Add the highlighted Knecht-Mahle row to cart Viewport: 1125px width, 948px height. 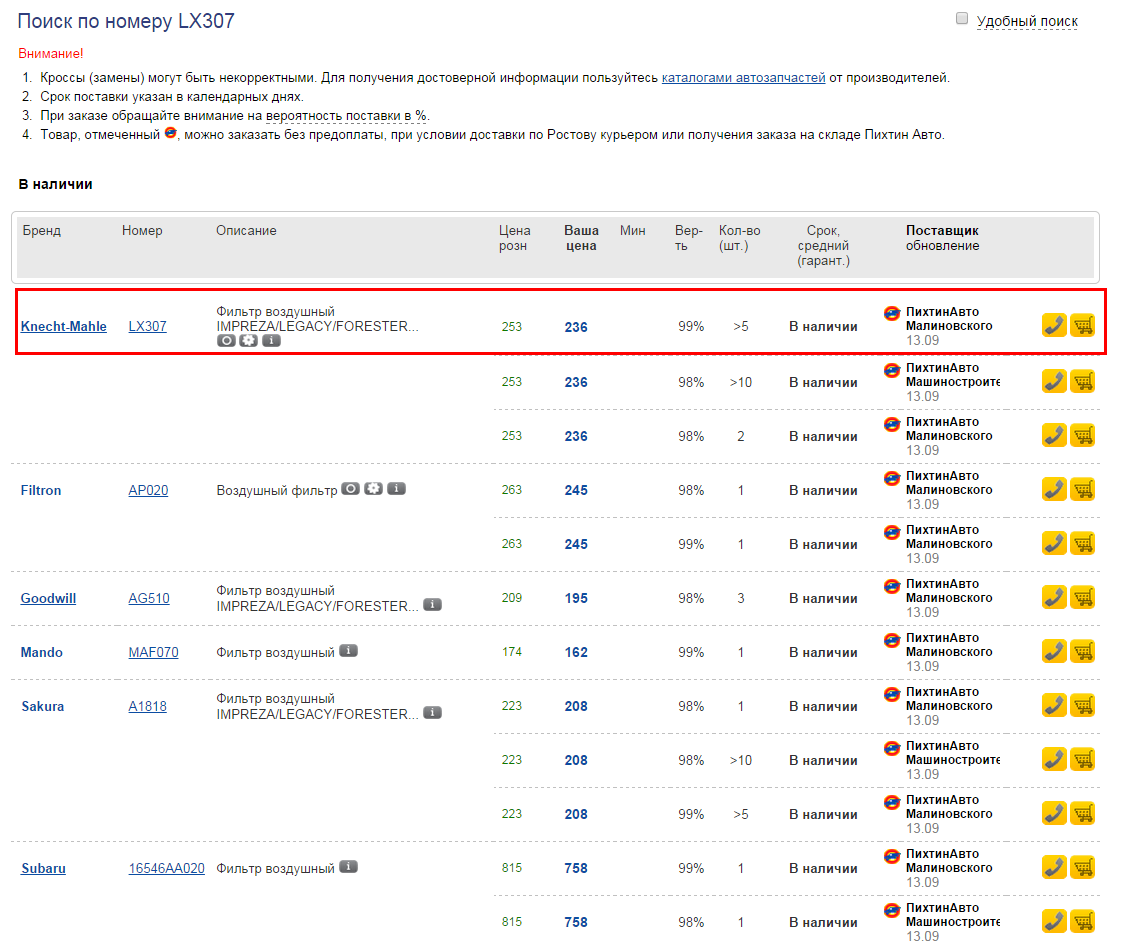click(x=1082, y=325)
